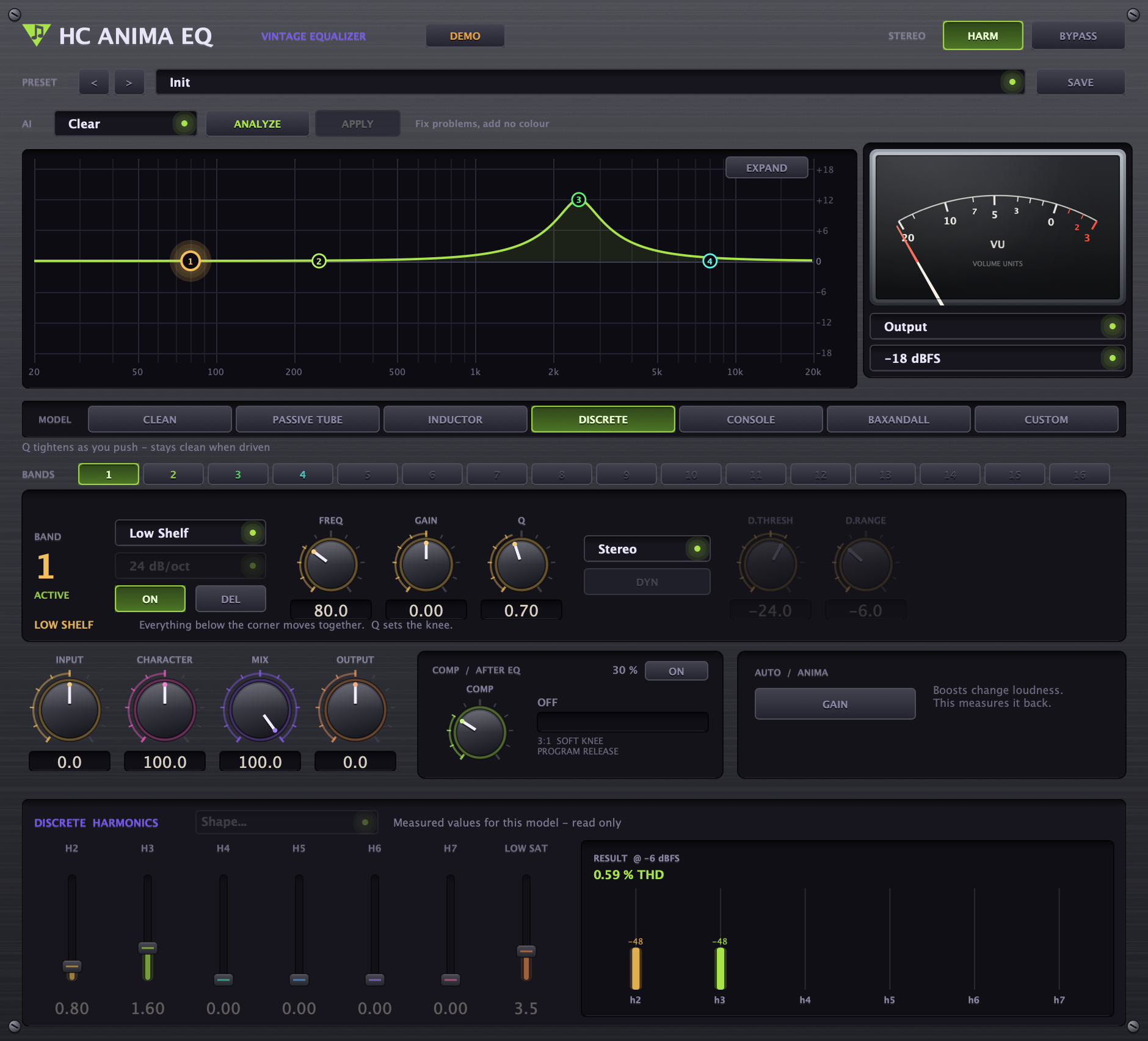Click the band 1 FREQ value 80.0
Image resolution: width=1148 pixels, height=1041 pixels.
click(x=331, y=610)
